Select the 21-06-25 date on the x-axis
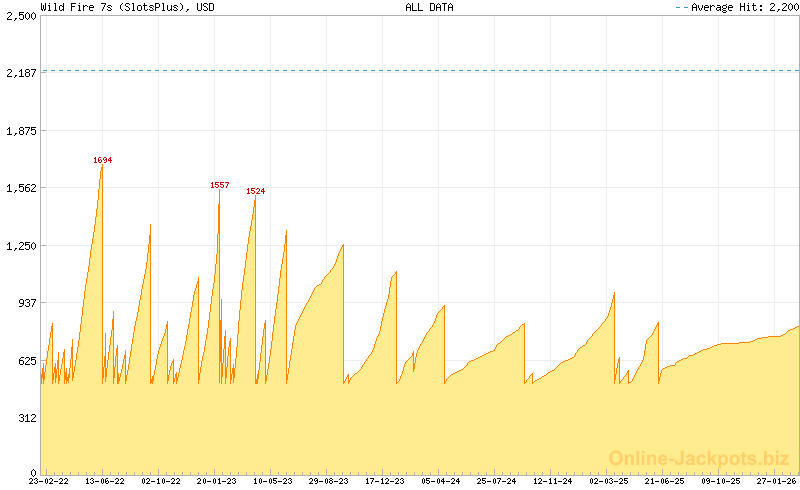Image resolution: width=800 pixels, height=490 pixels. 665,481
